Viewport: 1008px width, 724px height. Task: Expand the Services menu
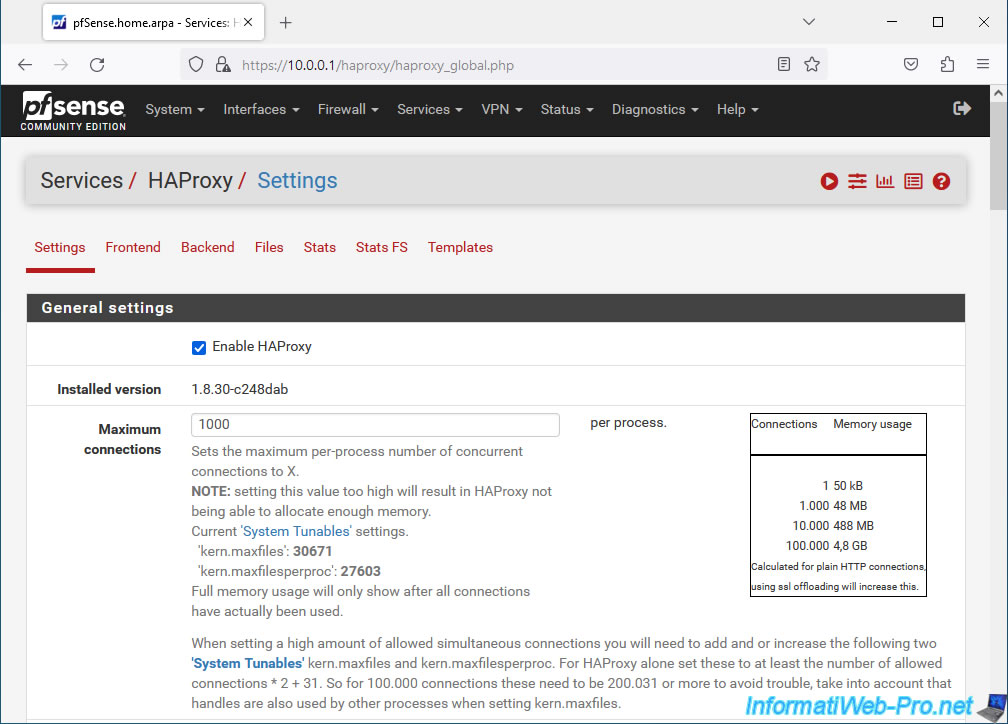pyautogui.click(x=429, y=109)
